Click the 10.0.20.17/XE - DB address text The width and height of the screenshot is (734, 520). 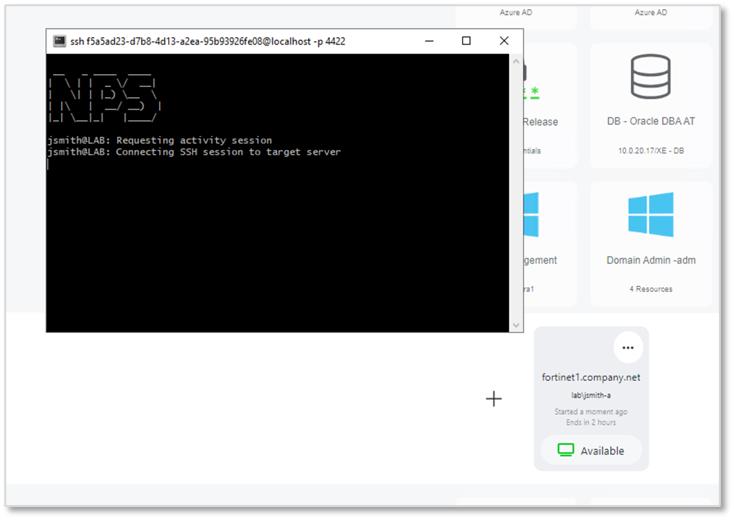[x=650, y=150]
